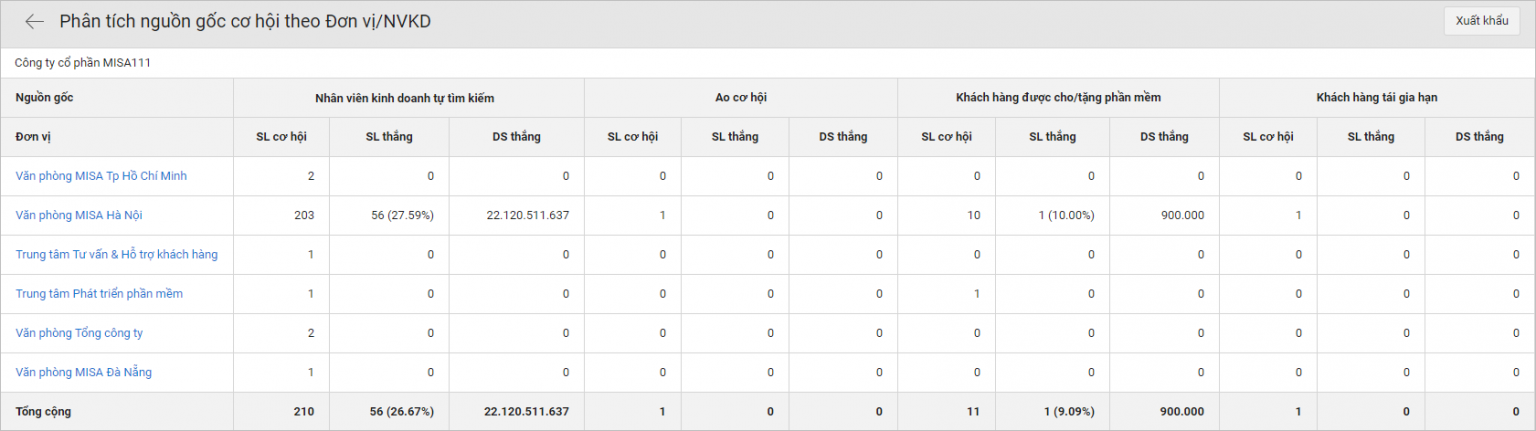This screenshot has height=431, width=1536.
Task: Open Trung tâm Phát triển phần mềm link
Action: pyautogui.click(x=99, y=294)
